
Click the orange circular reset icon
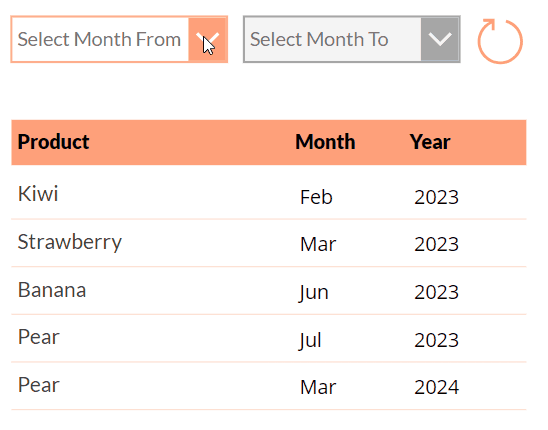tap(500, 41)
